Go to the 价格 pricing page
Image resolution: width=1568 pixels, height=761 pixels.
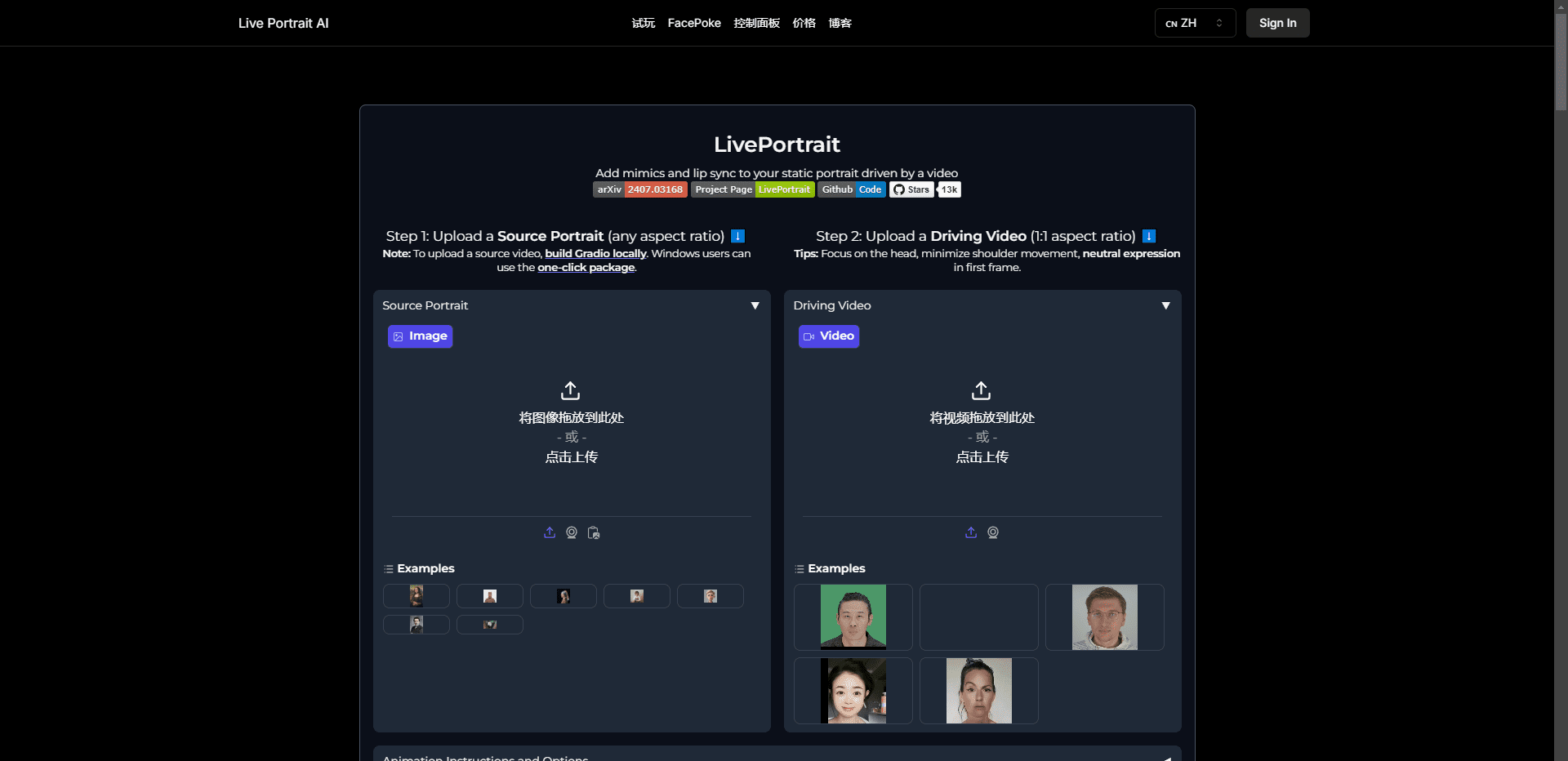coord(804,23)
